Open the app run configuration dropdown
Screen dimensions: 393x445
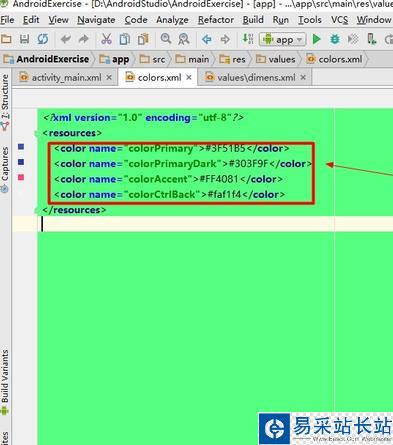point(282,40)
